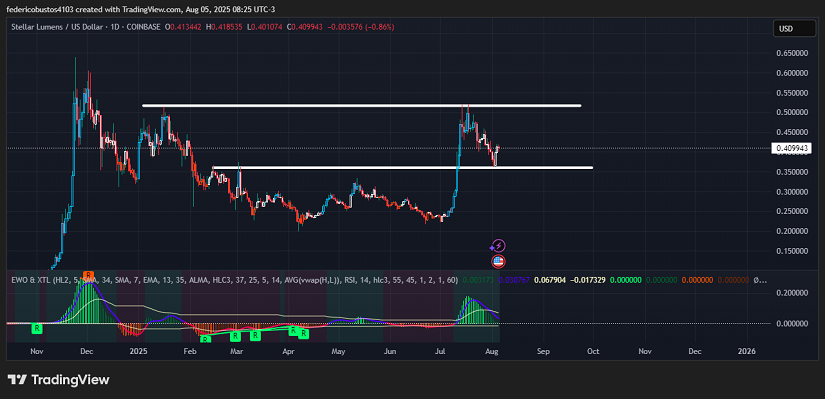Viewport: 825px width, 399px height.
Task: Click the Jul time axis label
Action: pos(439,351)
